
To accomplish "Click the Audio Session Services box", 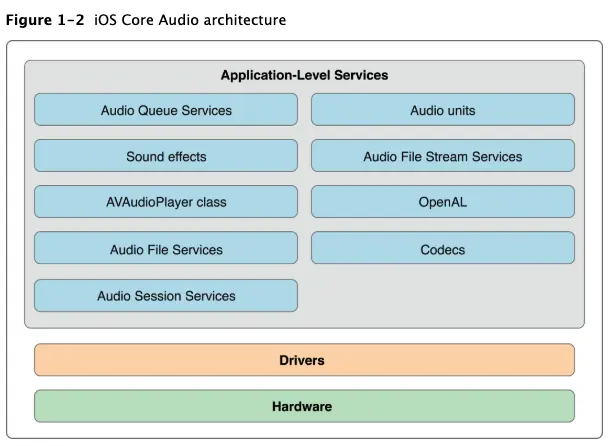I will (166, 296).
